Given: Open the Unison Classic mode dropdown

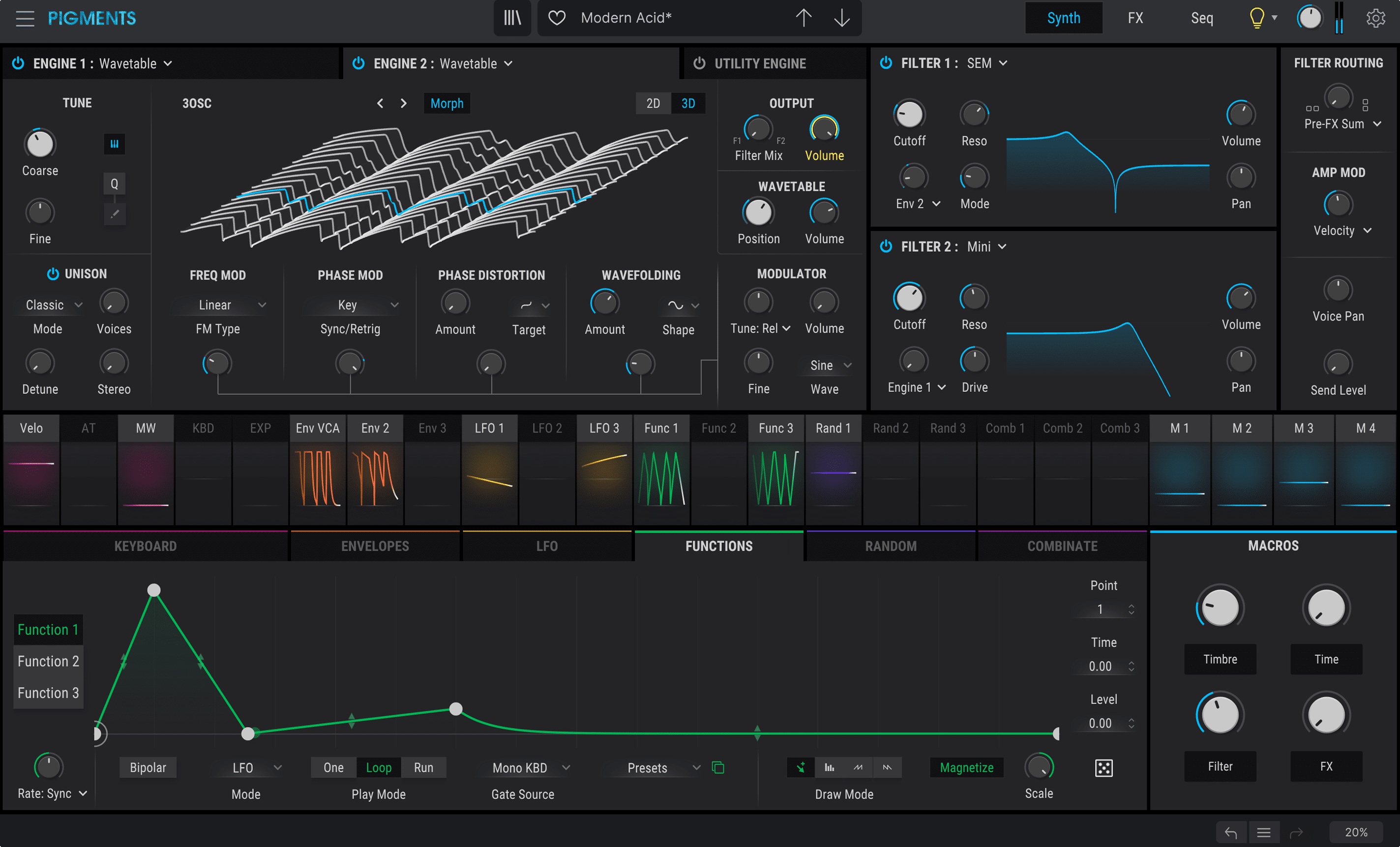Looking at the screenshot, I should [x=53, y=305].
